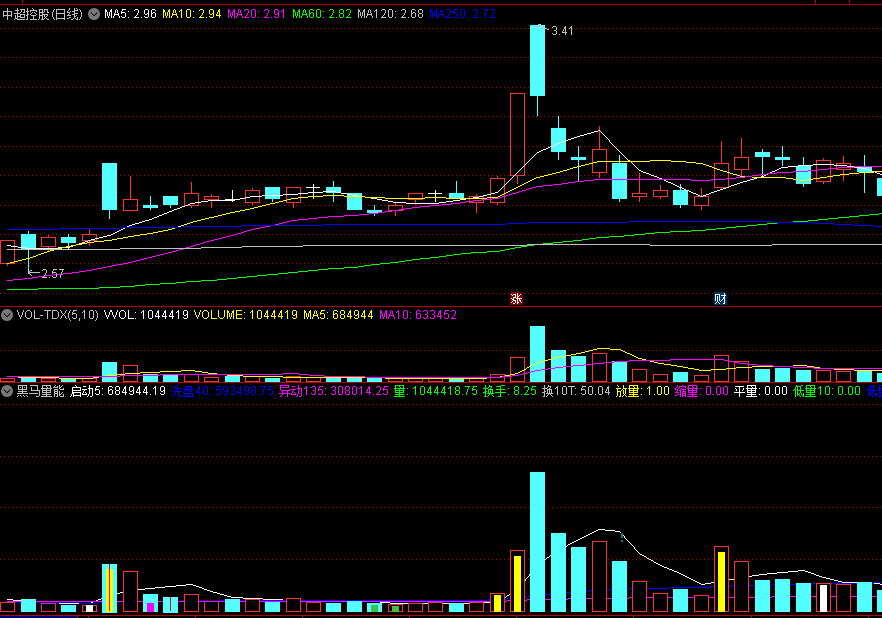Select the tallest cyan bar in VOL-TDX panel

(x=538, y=354)
